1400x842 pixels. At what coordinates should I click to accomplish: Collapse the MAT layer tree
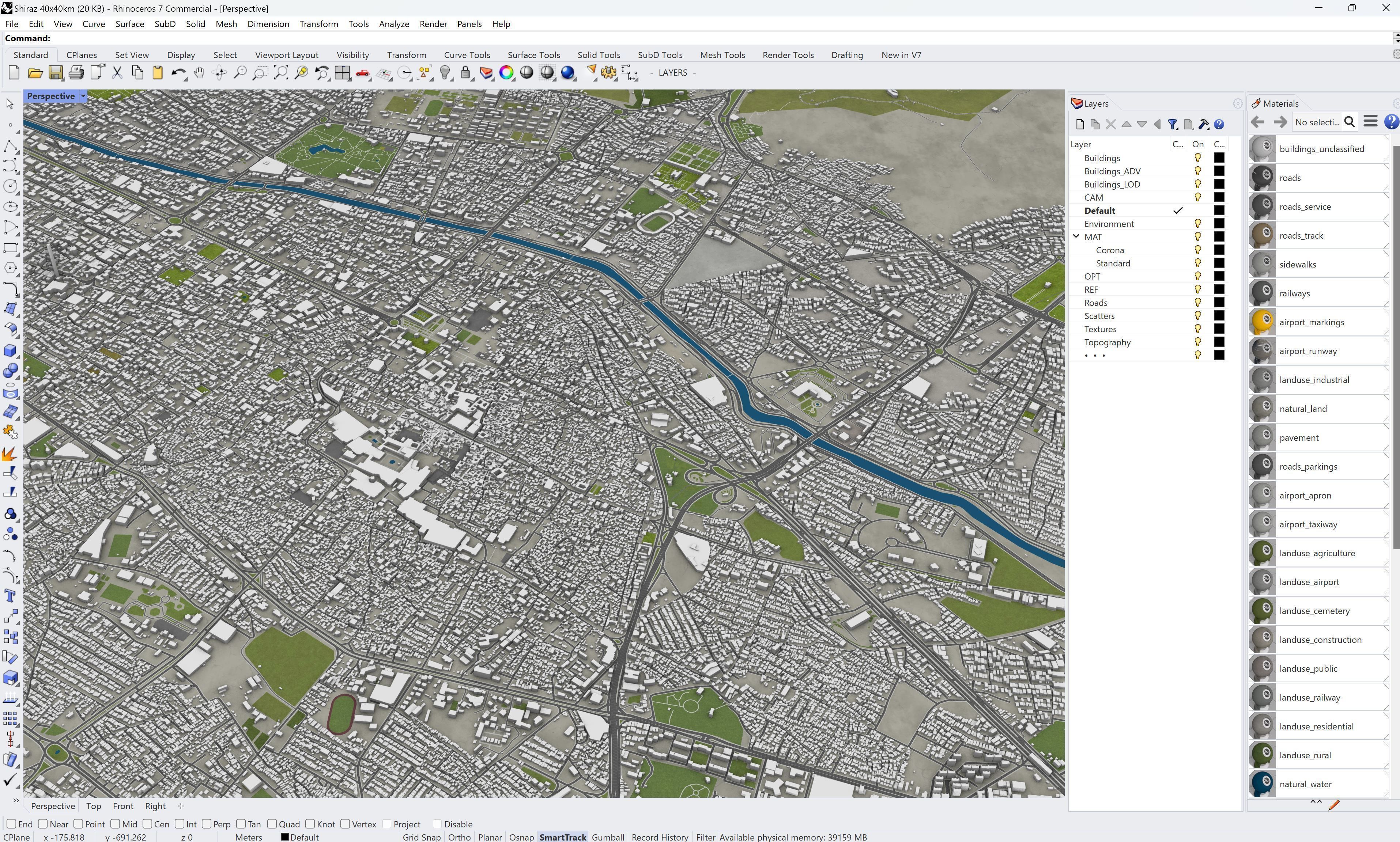(1075, 236)
